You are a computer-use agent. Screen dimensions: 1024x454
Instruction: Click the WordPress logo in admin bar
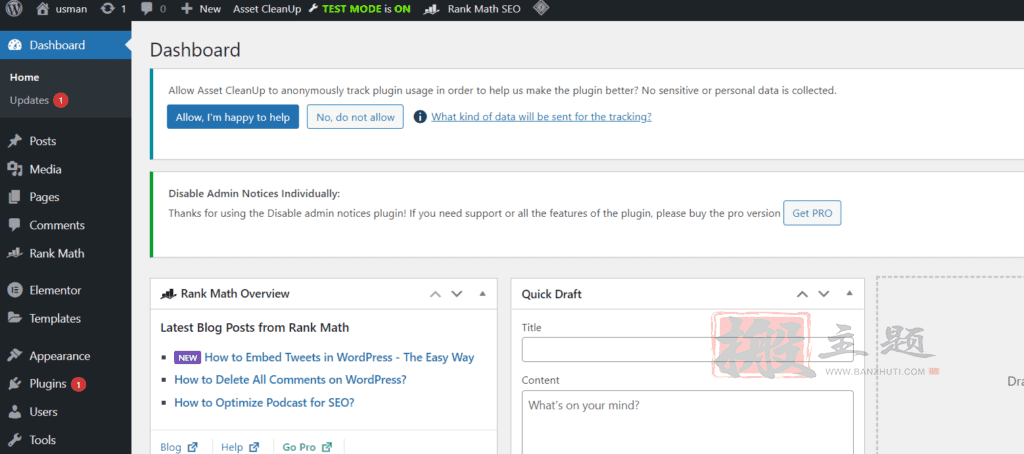coord(14,9)
